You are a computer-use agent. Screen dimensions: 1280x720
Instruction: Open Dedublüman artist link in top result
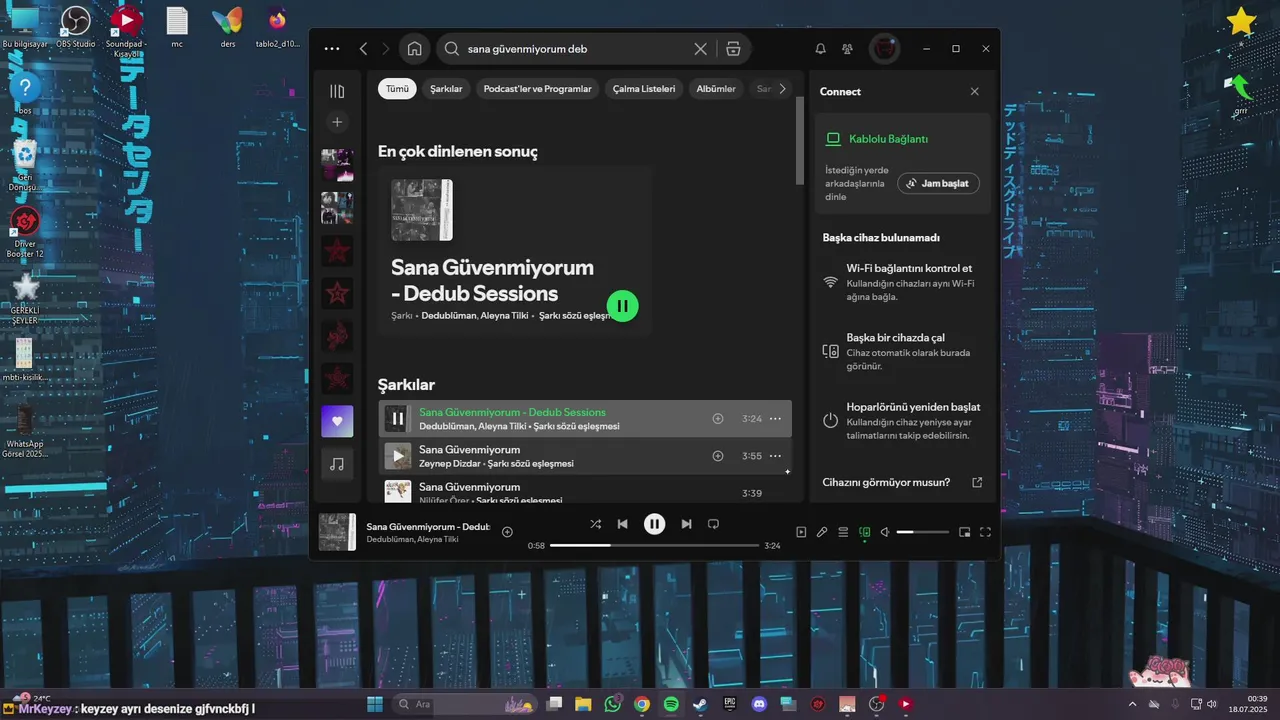(447, 316)
